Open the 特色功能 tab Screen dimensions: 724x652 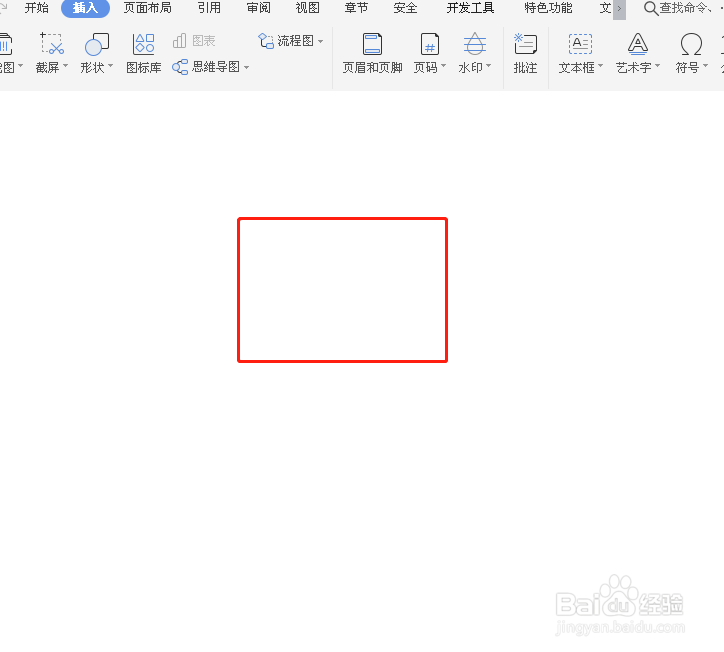549,8
